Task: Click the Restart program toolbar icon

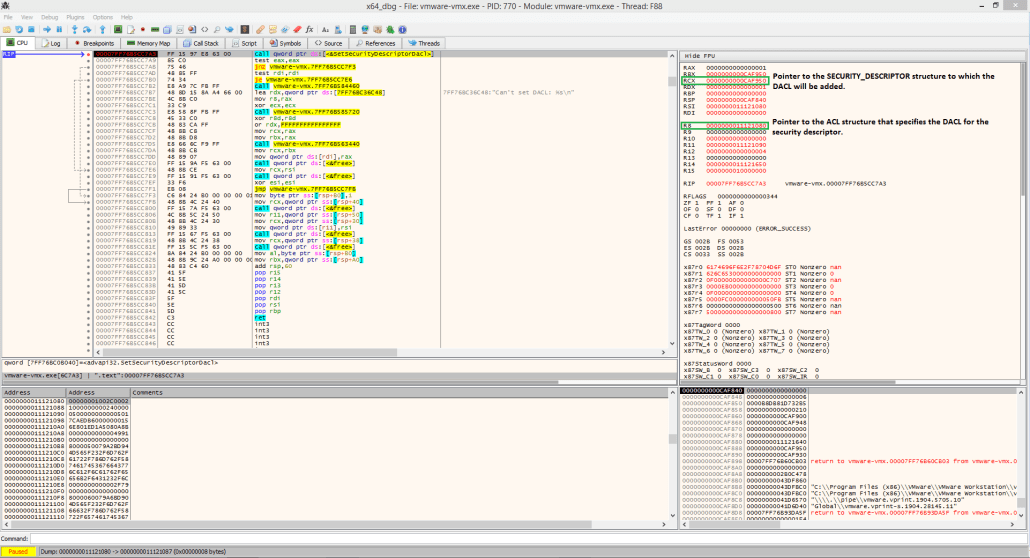Action: click(19, 29)
